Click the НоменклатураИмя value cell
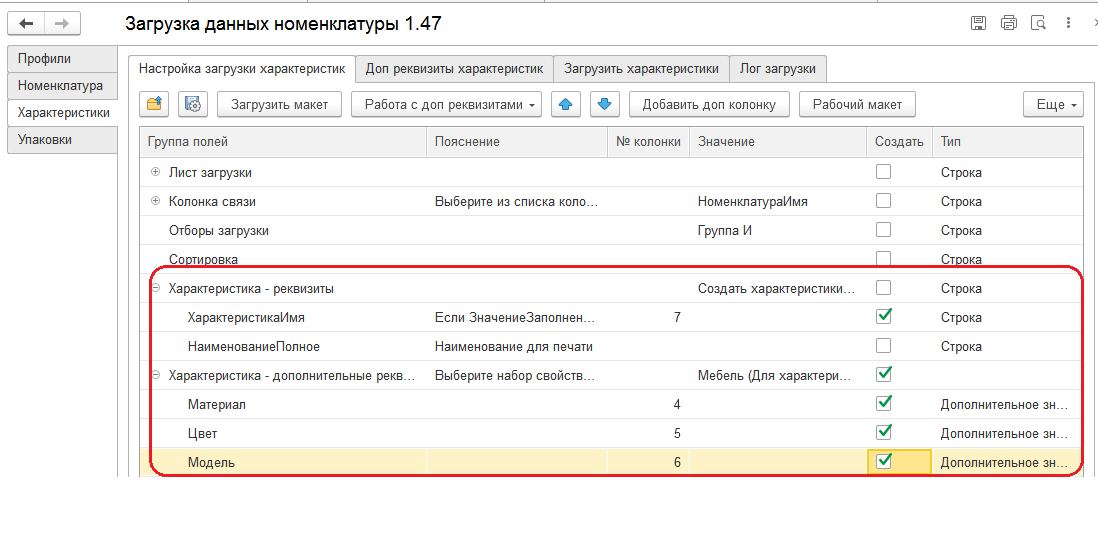1098x560 pixels. [778, 202]
